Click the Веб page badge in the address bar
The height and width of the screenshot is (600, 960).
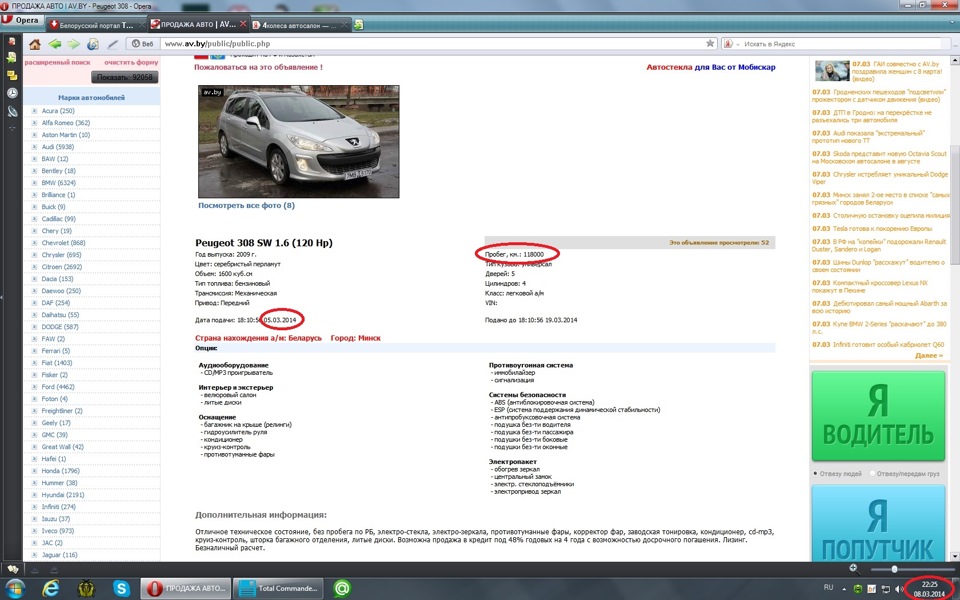click(x=143, y=44)
